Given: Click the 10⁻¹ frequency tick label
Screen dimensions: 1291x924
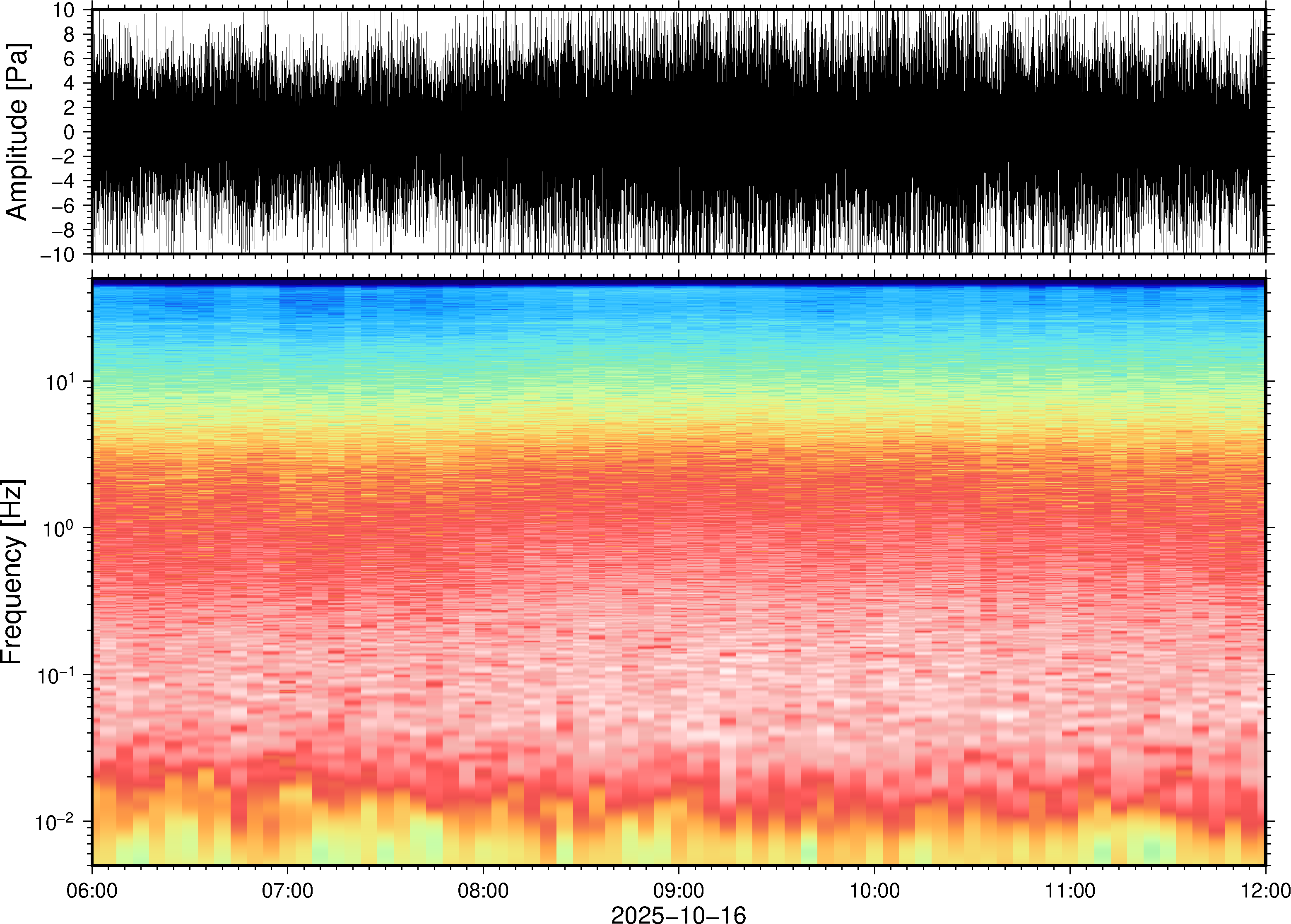Looking at the screenshot, I should [55, 675].
